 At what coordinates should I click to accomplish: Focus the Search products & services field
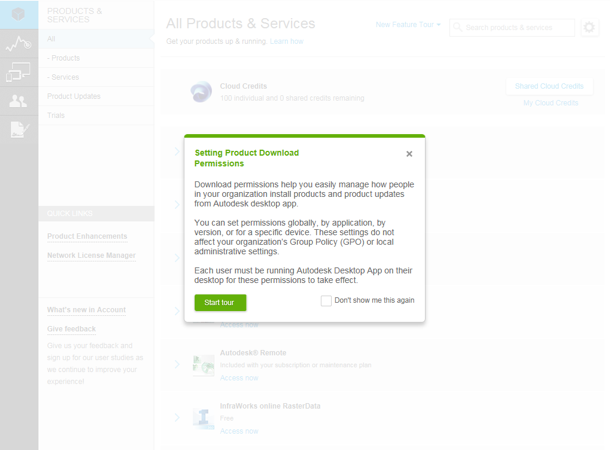point(512,27)
